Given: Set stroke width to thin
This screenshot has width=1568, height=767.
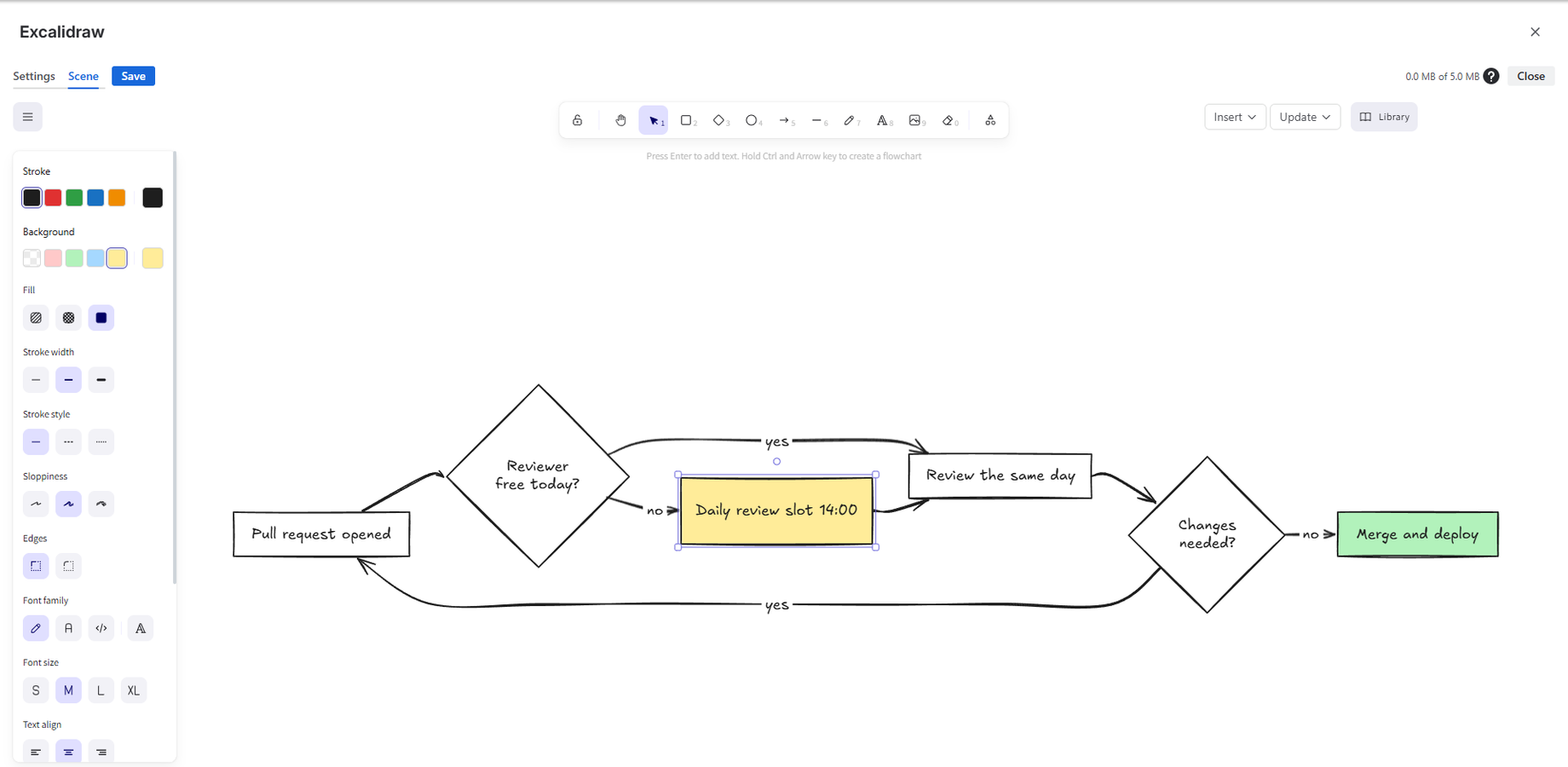Looking at the screenshot, I should (36, 380).
